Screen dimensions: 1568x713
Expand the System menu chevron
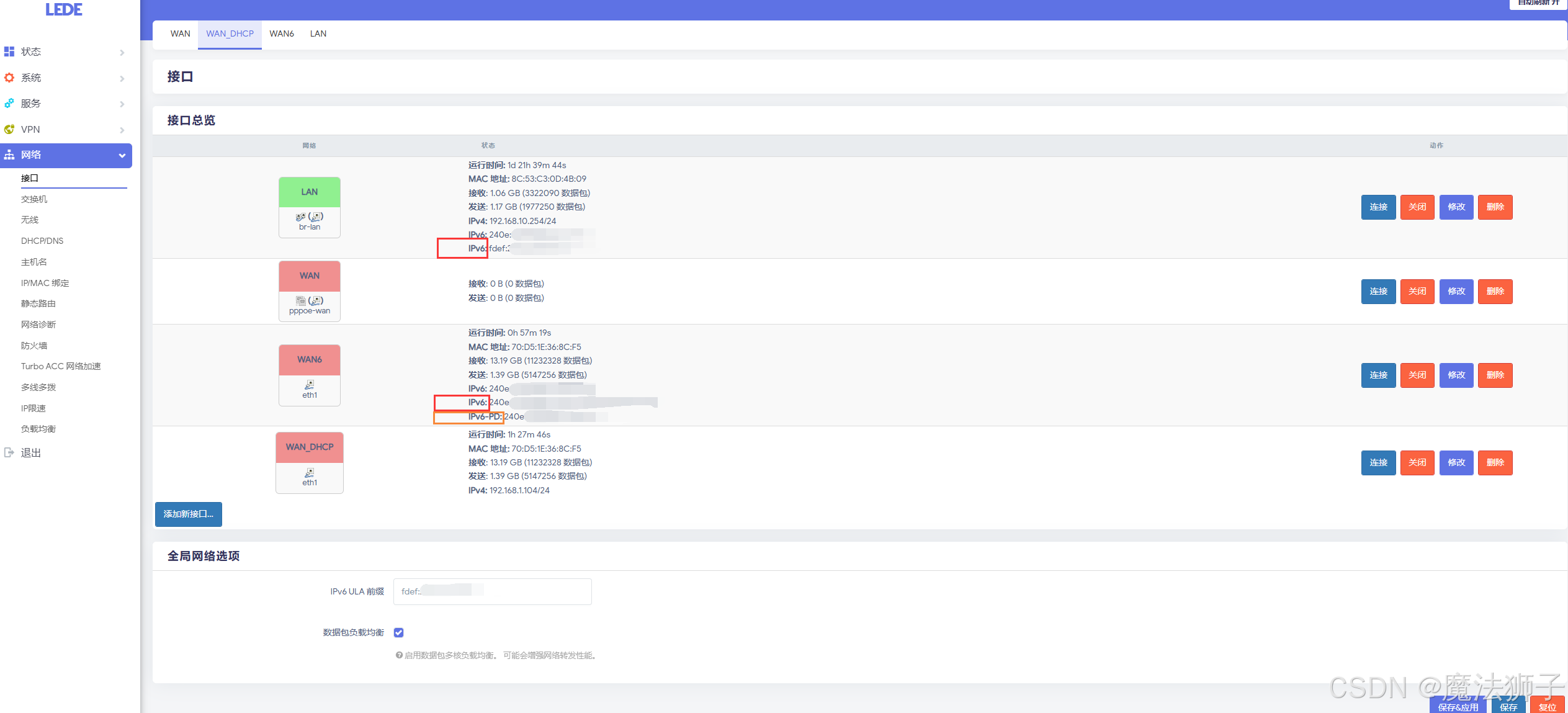(x=122, y=78)
